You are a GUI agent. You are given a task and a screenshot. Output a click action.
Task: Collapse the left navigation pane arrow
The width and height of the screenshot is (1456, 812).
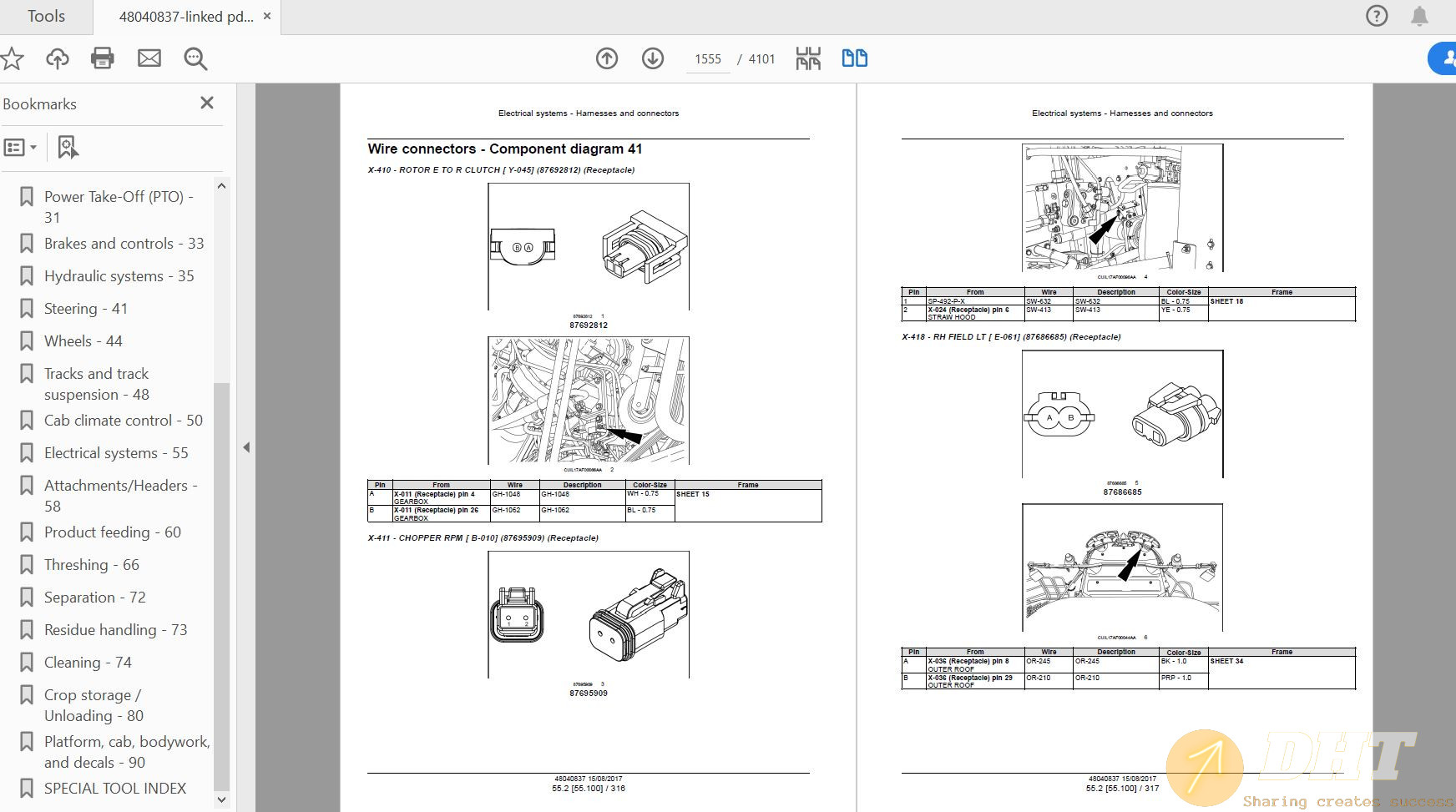pyautogui.click(x=246, y=447)
